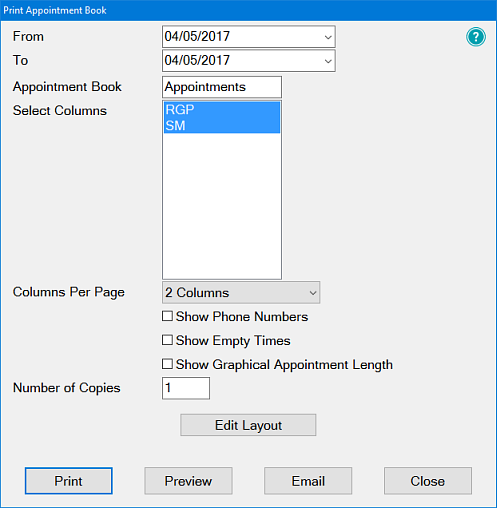Open the Columns Per Page dropdown
This screenshot has height=508, width=497.
point(241,292)
